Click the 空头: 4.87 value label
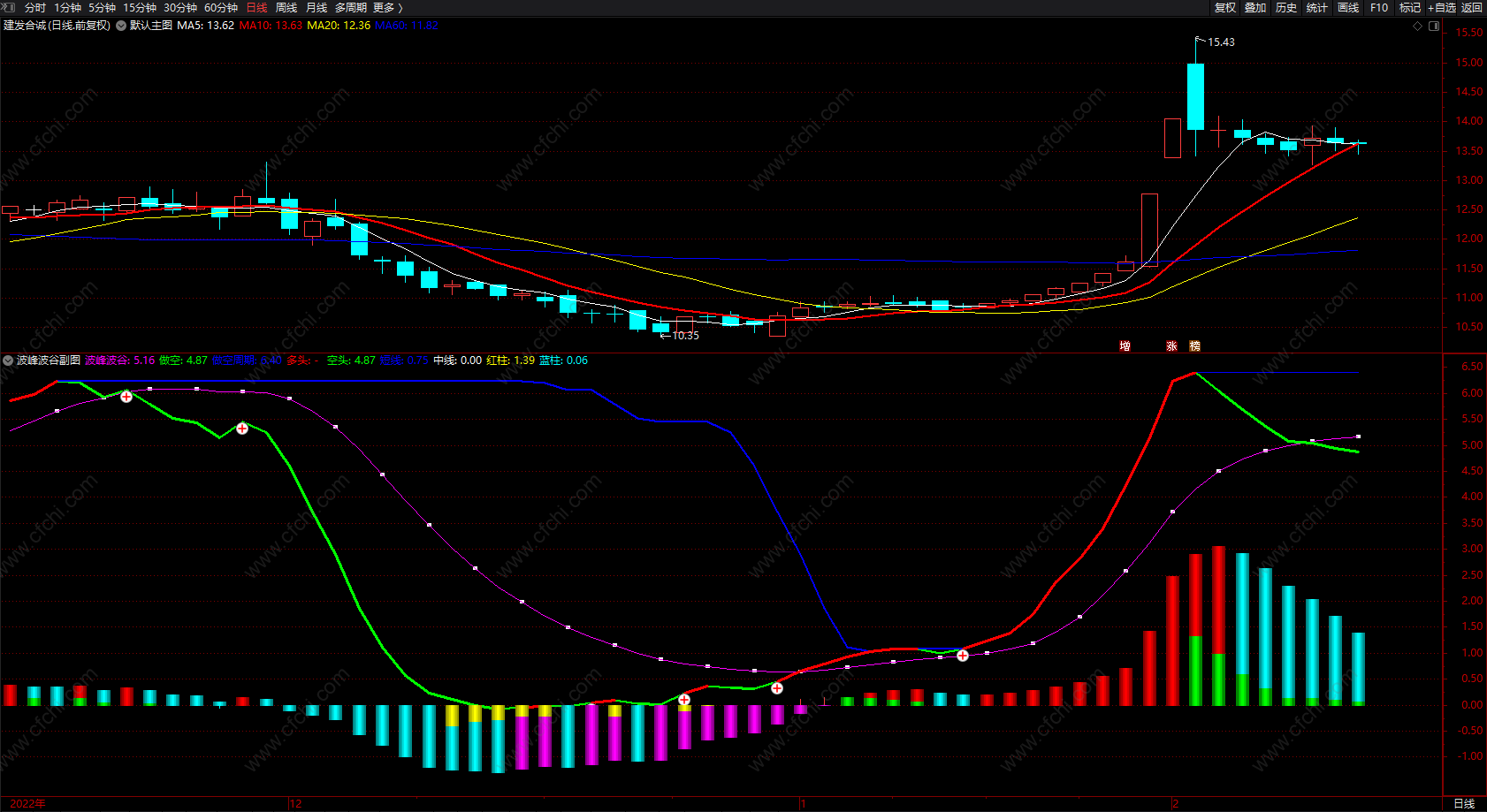Viewport: 1487px width, 812px height. coord(351,360)
